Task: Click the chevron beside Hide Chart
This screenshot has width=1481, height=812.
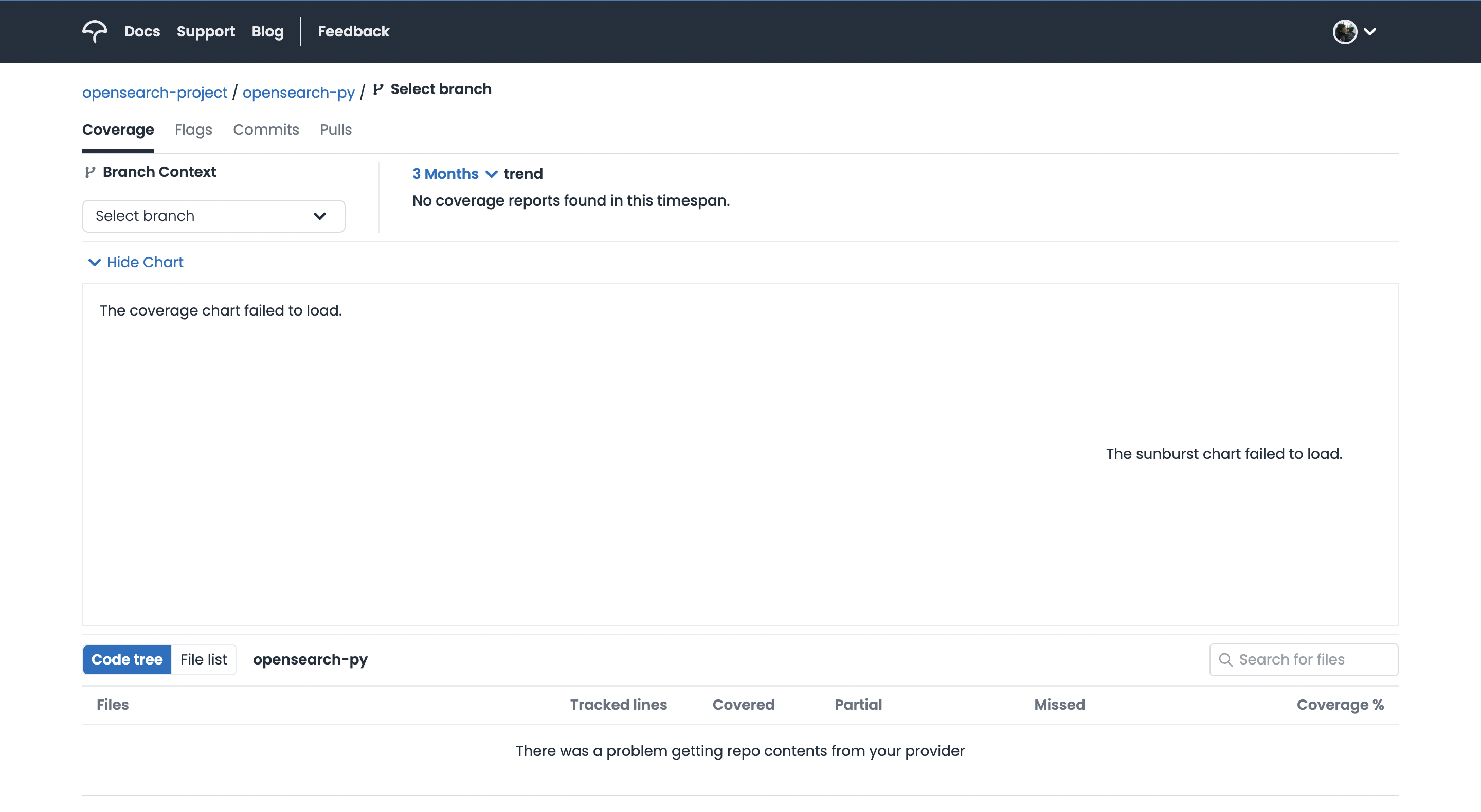Action: pos(95,262)
